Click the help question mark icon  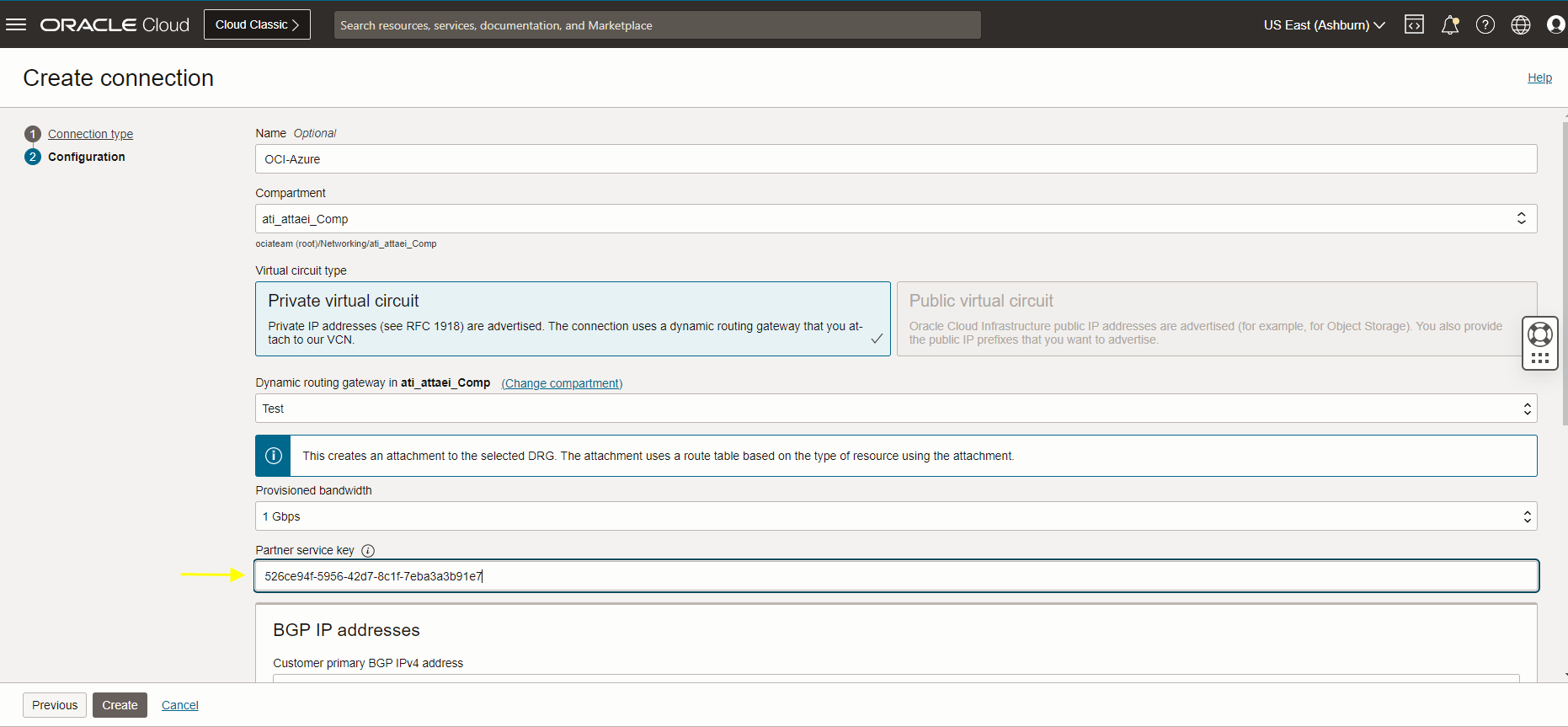pyautogui.click(x=1485, y=24)
